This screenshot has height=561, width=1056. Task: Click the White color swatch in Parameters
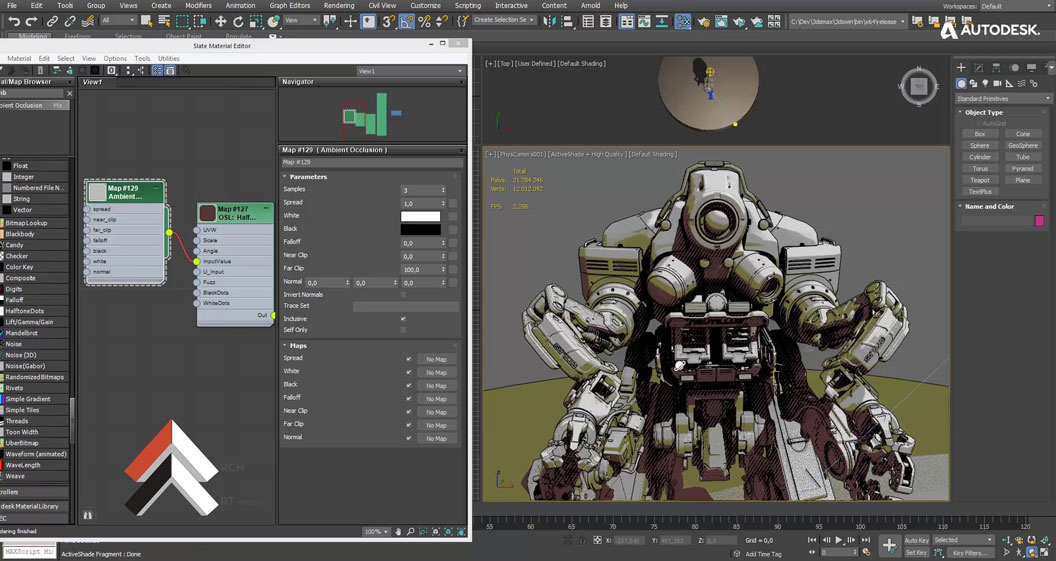click(420, 216)
